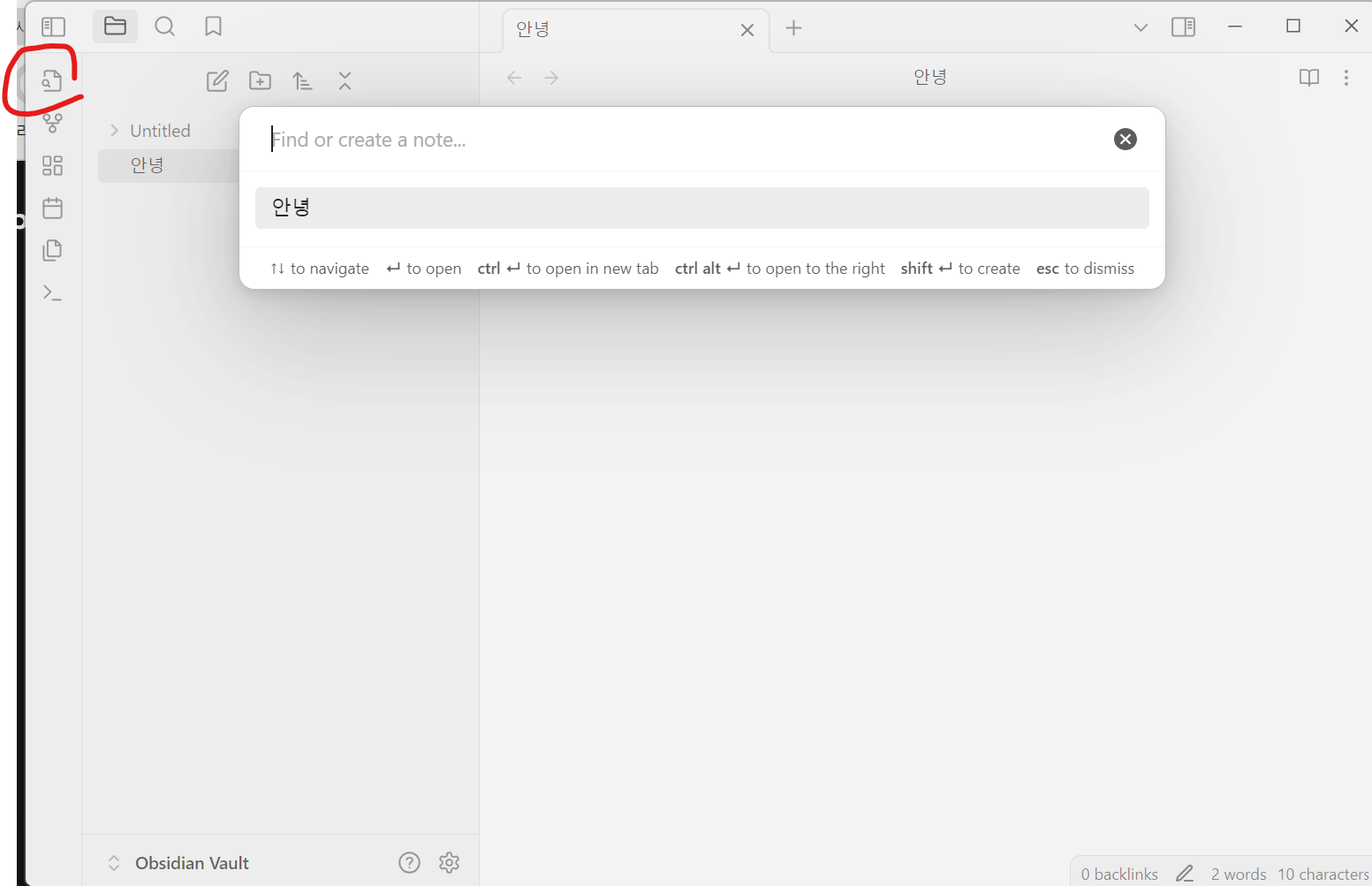
Task: Navigate back in note history
Action: click(x=514, y=78)
